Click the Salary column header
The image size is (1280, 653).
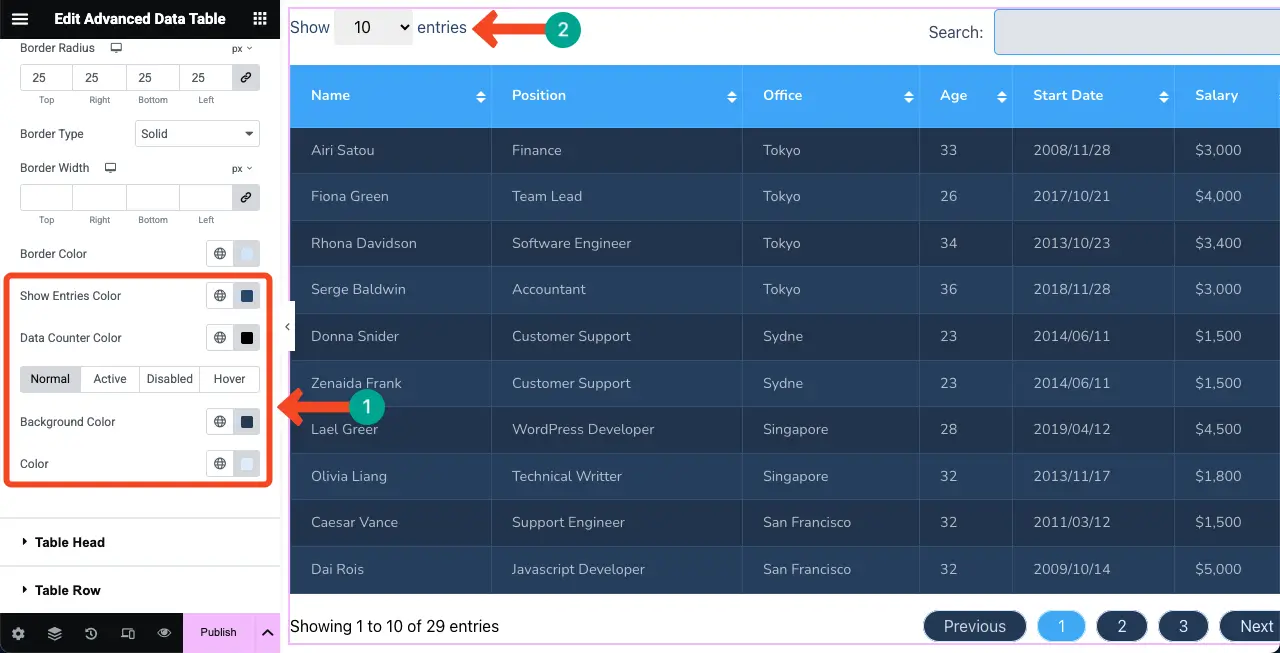[x=1227, y=96]
